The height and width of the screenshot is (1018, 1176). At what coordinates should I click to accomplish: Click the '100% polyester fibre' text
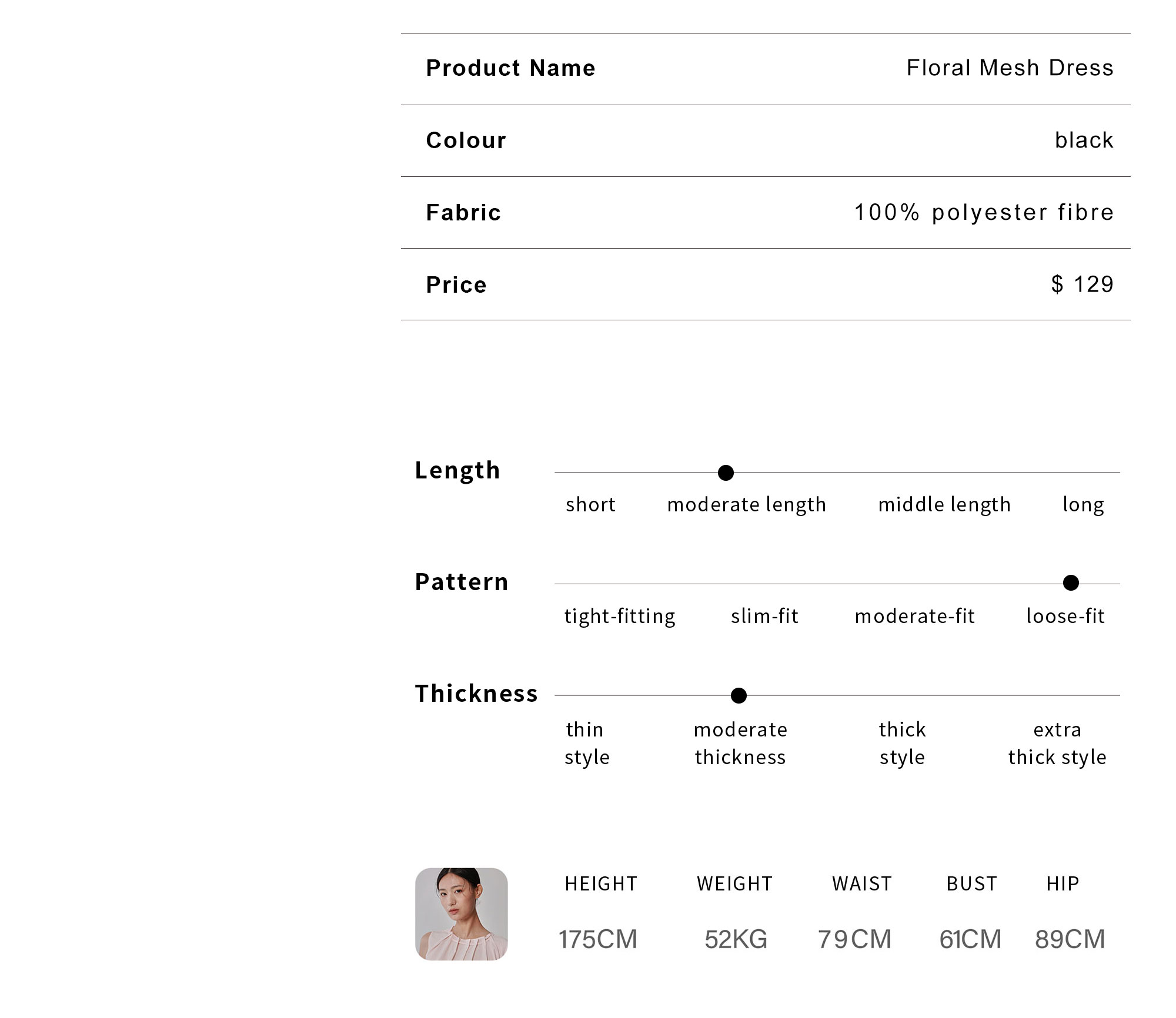pyautogui.click(x=984, y=213)
